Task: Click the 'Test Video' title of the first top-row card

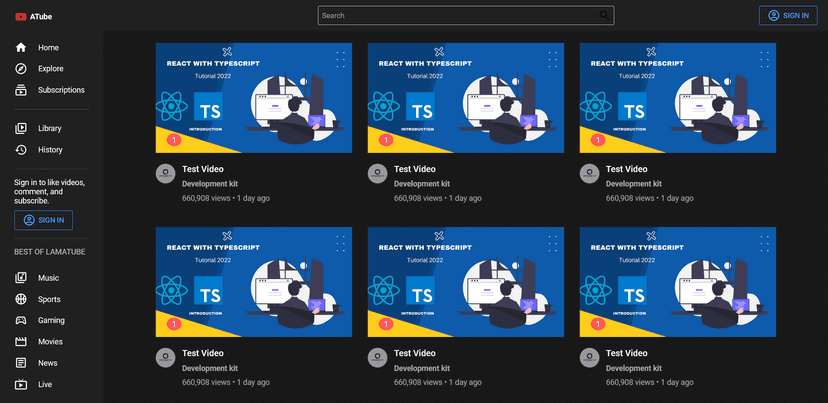Action: [203, 169]
